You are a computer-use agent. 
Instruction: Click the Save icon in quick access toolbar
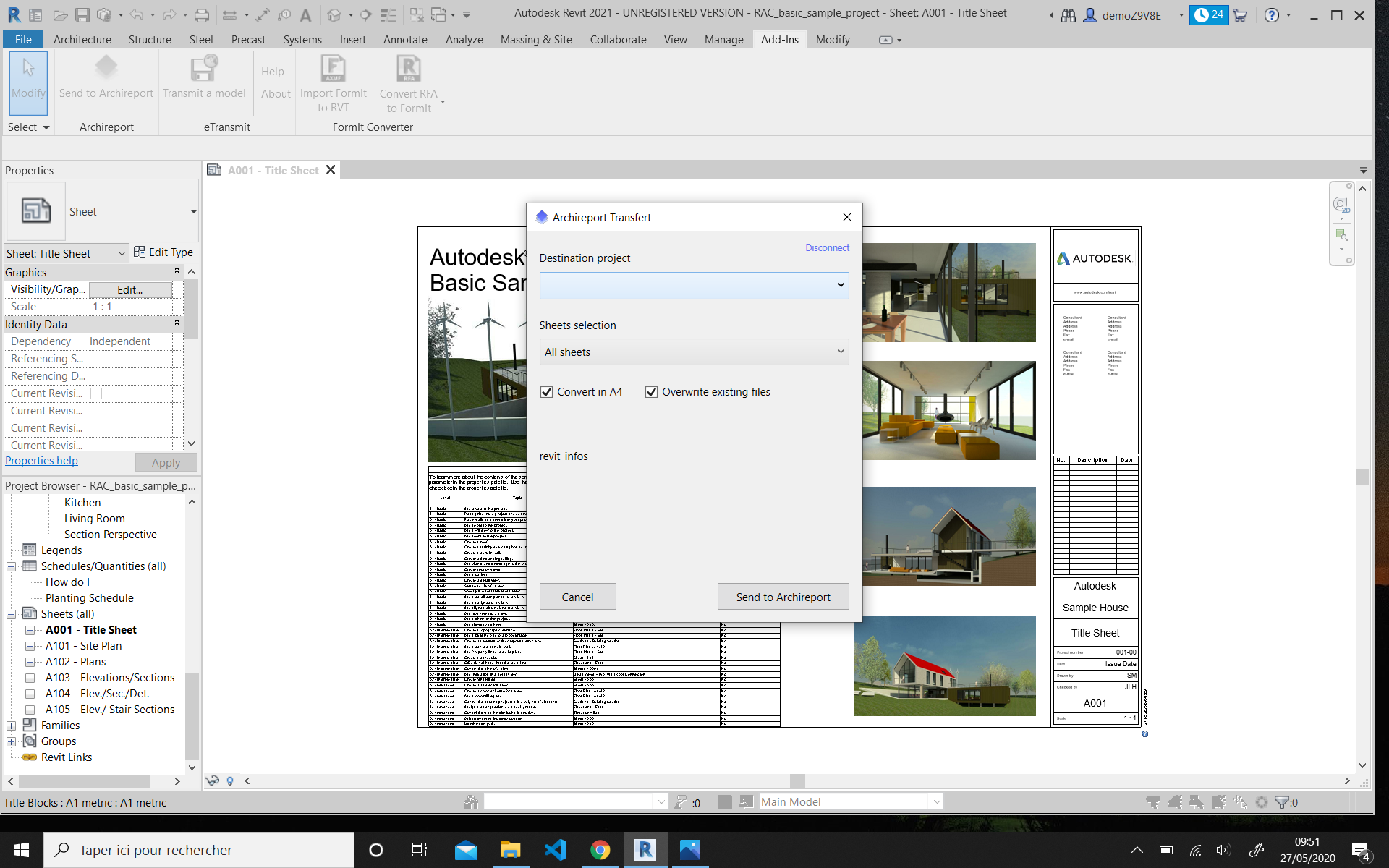click(82, 14)
